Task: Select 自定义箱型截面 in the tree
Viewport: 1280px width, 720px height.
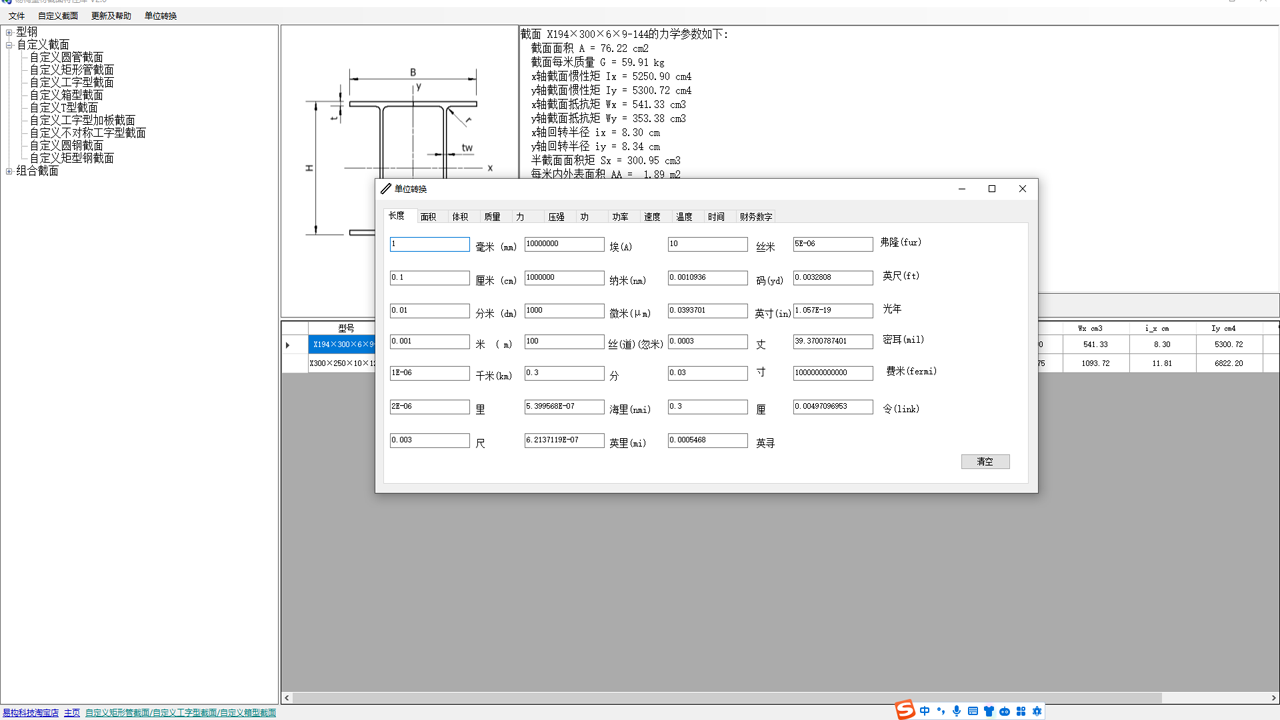Action: [x=66, y=95]
